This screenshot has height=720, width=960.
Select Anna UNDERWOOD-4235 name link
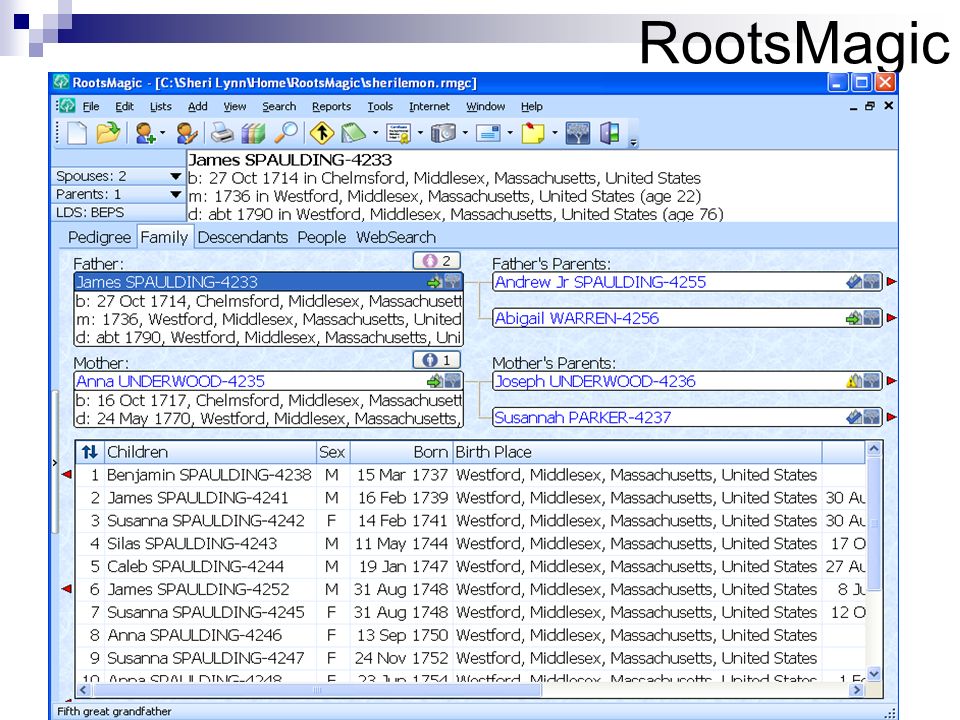(170, 381)
